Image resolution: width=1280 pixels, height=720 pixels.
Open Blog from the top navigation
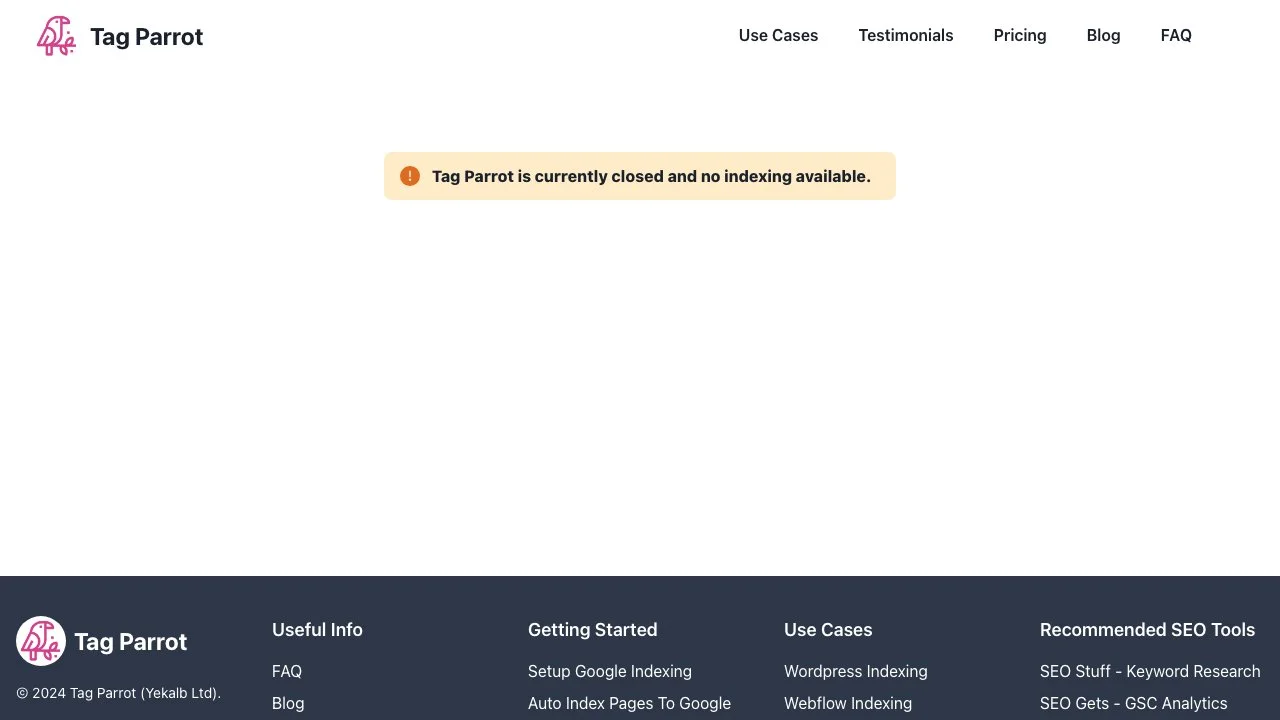coord(1103,35)
